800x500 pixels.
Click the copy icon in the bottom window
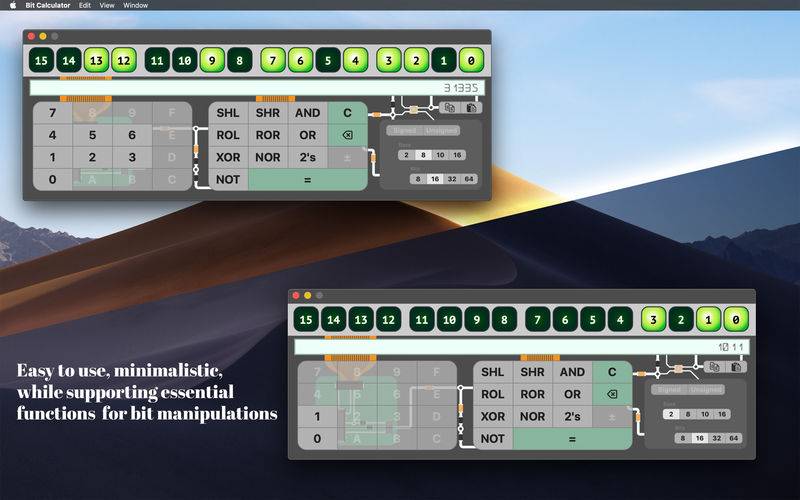714,367
